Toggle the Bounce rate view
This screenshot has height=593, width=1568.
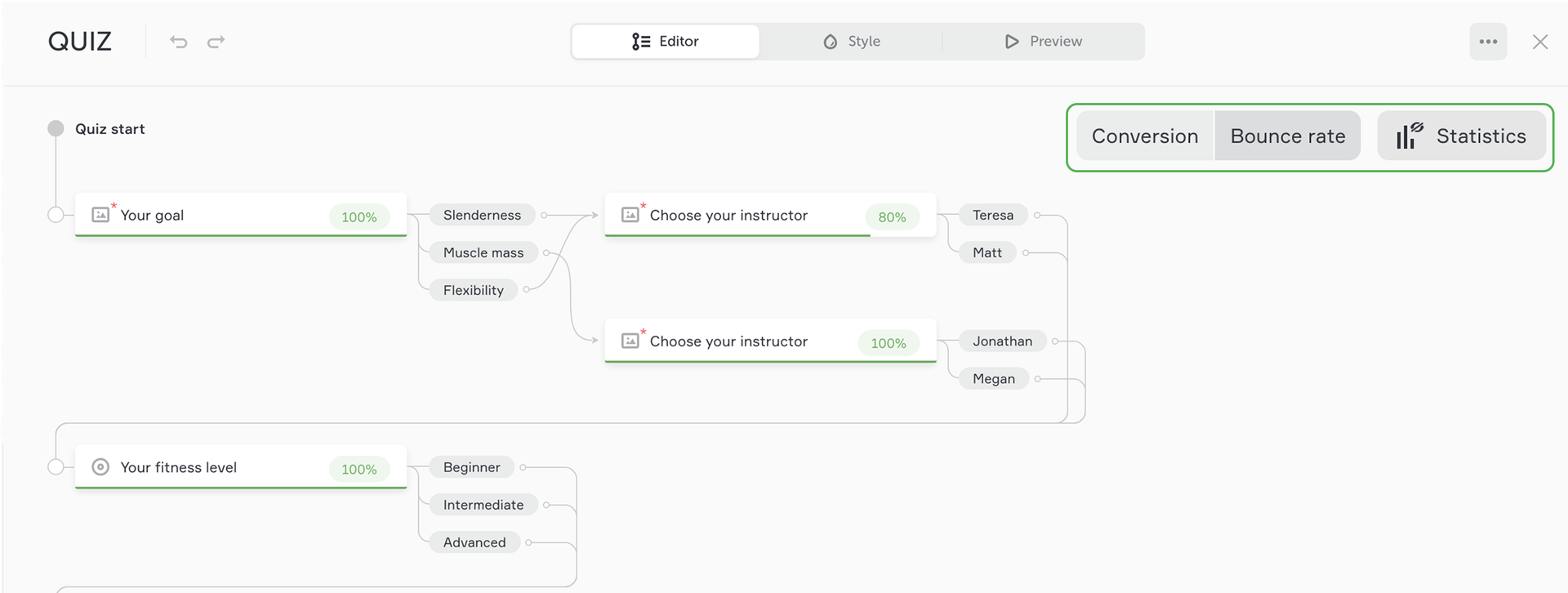1287,136
